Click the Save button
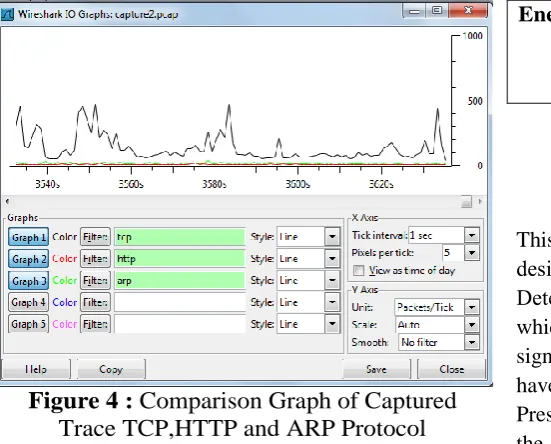 tap(376, 369)
